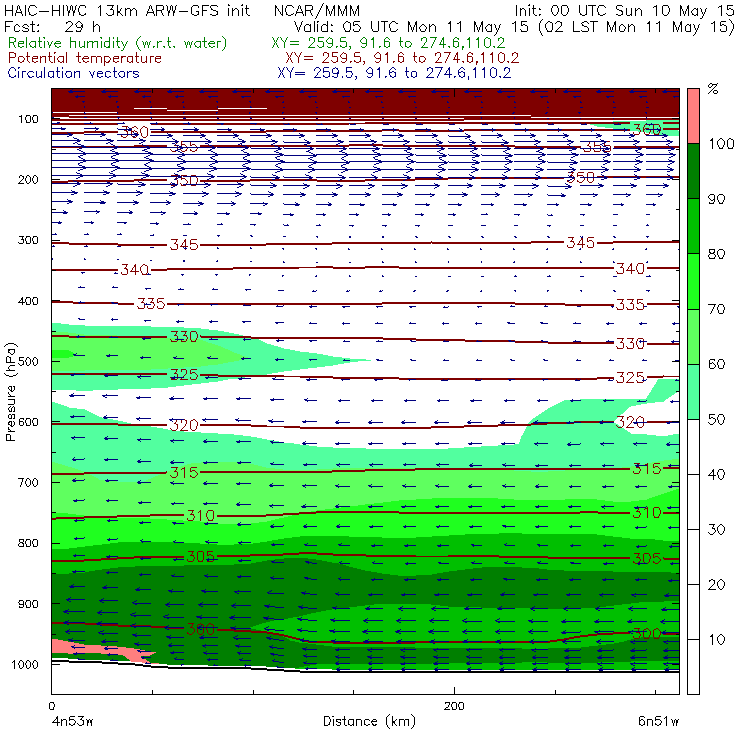Image resolution: width=740 pixels, height=740 pixels.
Task: Click the title 'HAIC-HIWC 13km ARW-GFS init'
Action: (127, 10)
